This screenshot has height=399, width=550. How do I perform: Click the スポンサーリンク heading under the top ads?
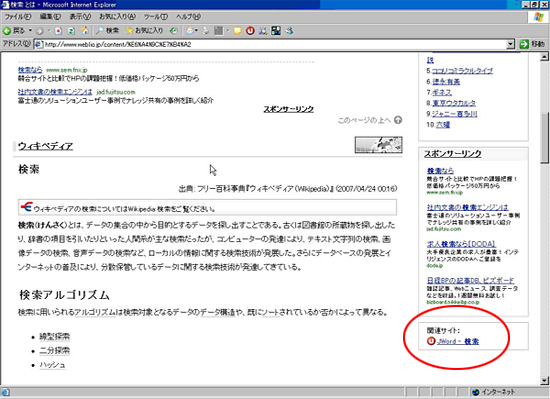click(x=288, y=109)
